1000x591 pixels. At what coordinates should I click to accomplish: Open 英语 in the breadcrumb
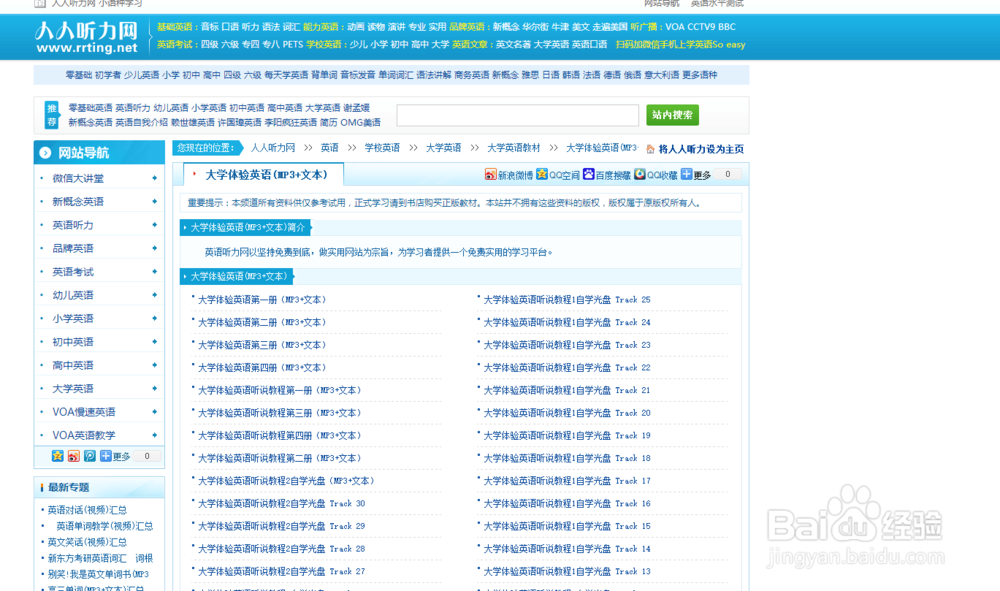(x=330, y=148)
